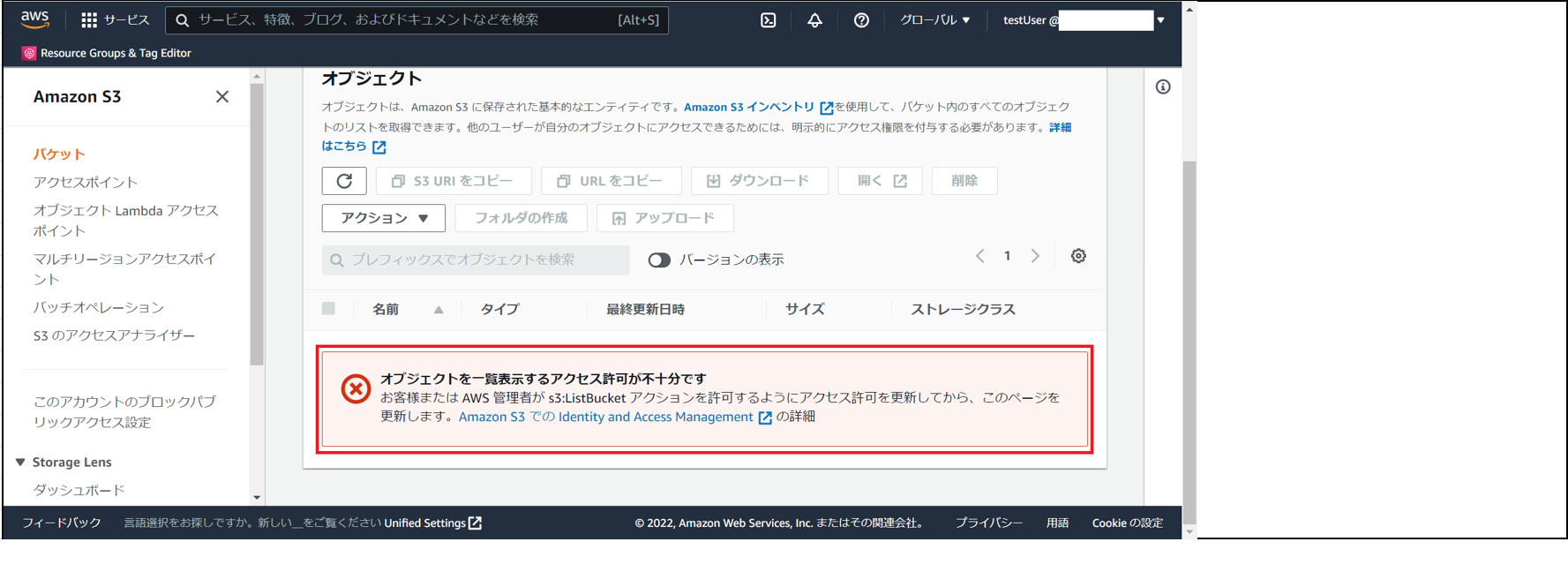Screen dimensions: 1568x572
Task: Click the アップロード button
Action: point(665,218)
